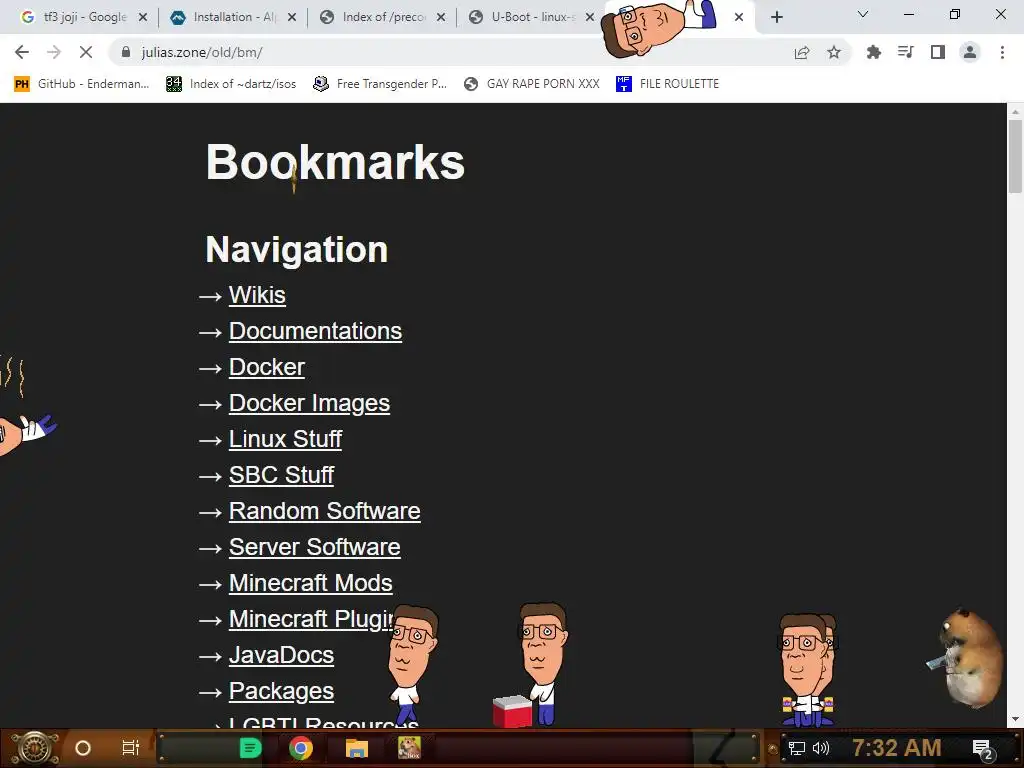Open the notification center icon
This screenshot has height=768, width=1024.
pyautogui.click(x=983, y=749)
